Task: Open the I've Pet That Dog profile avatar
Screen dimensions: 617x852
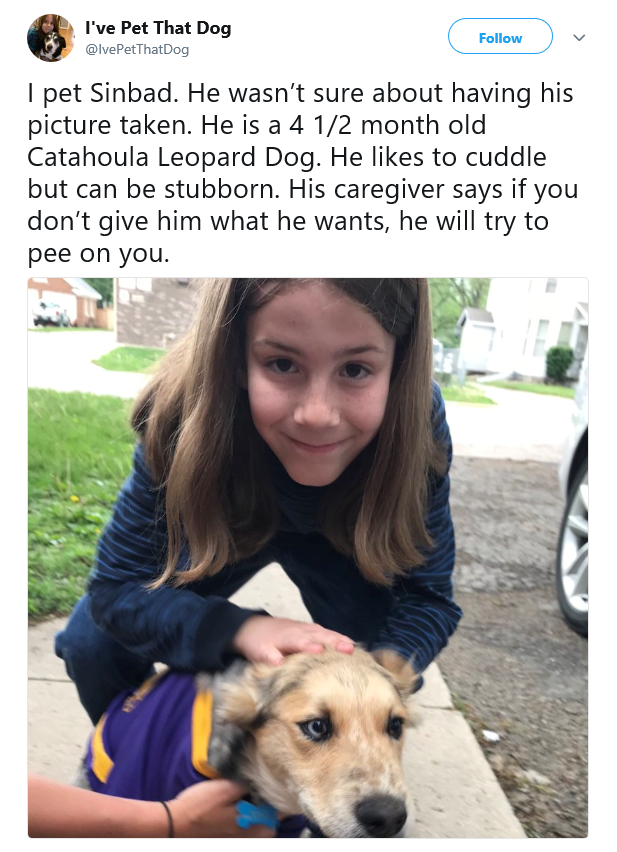Action: (51, 37)
